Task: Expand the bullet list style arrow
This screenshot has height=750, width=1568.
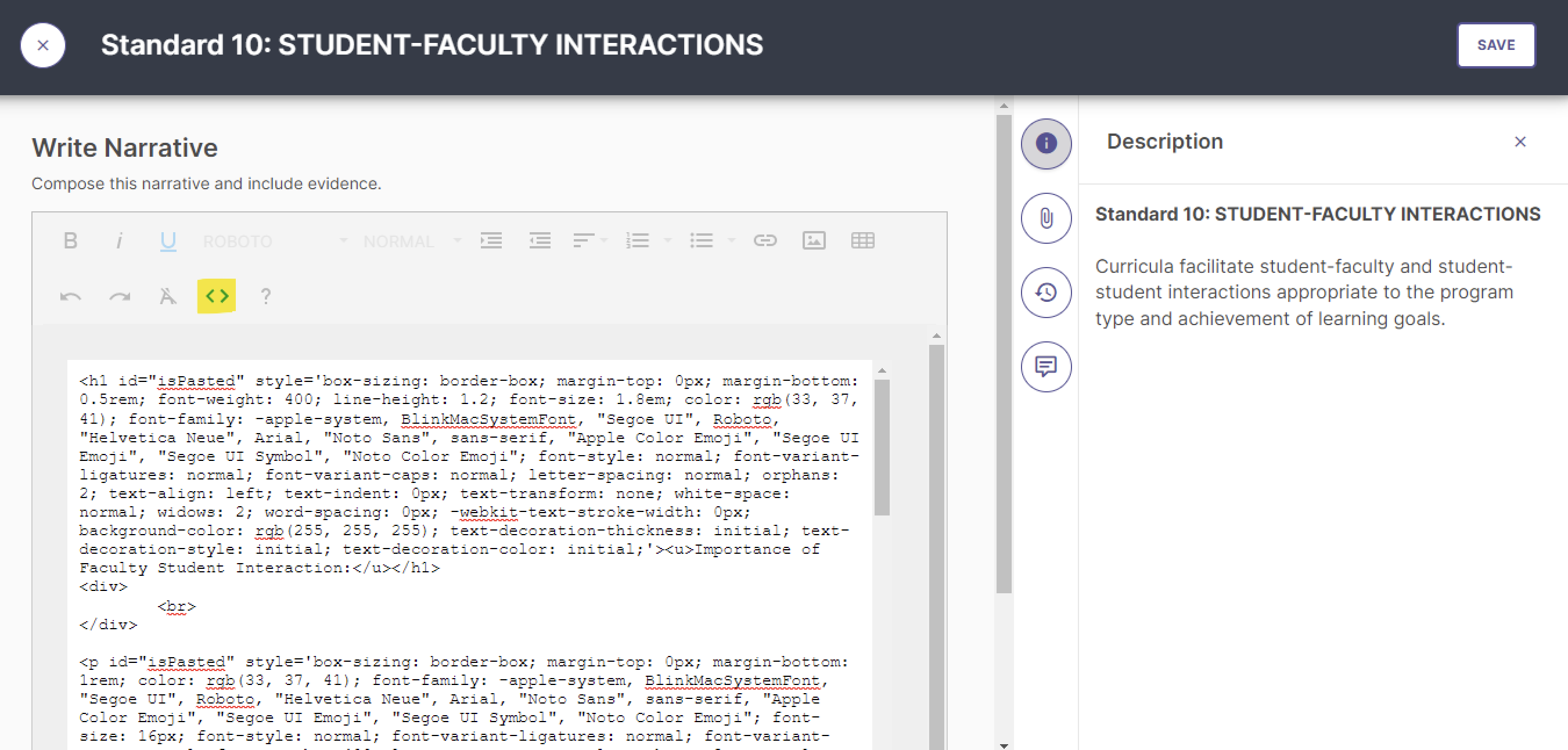Action: pyautogui.click(x=732, y=241)
